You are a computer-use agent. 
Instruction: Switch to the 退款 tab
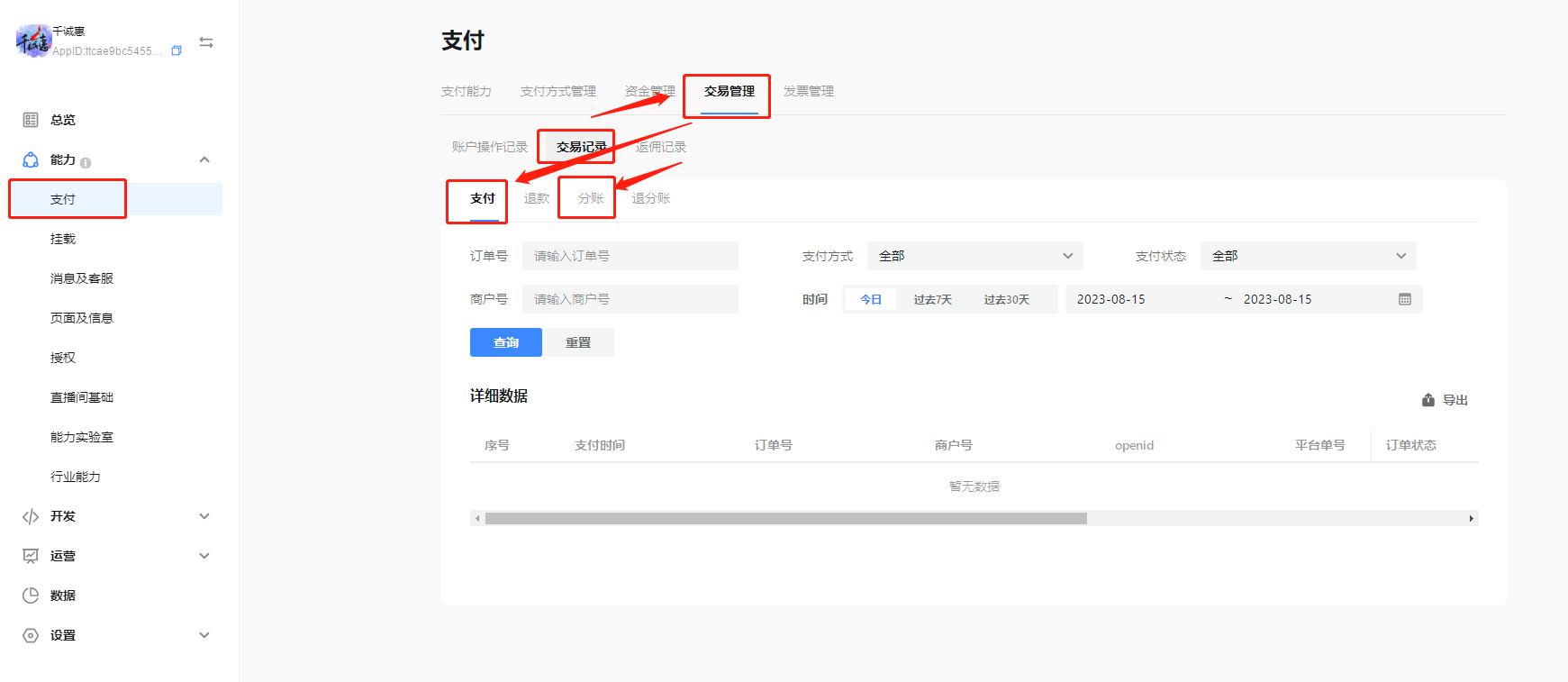(x=536, y=198)
